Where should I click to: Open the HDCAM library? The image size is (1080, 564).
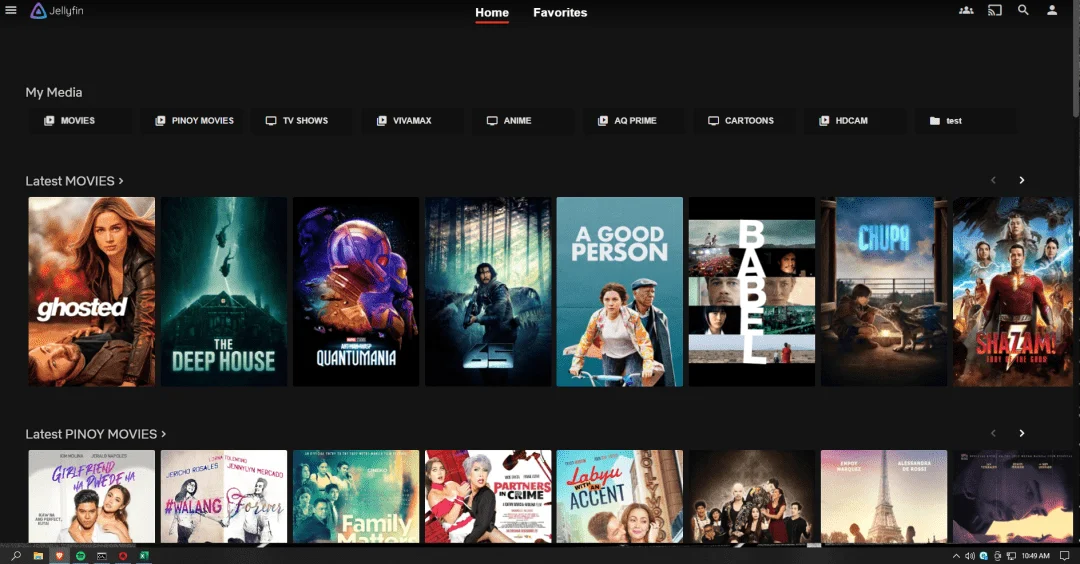854,121
